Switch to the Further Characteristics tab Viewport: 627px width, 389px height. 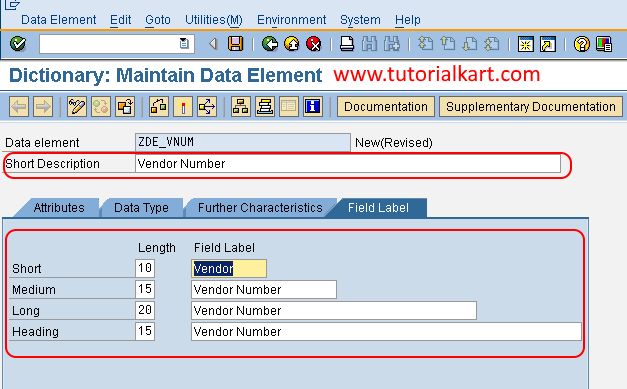coord(260,208)
